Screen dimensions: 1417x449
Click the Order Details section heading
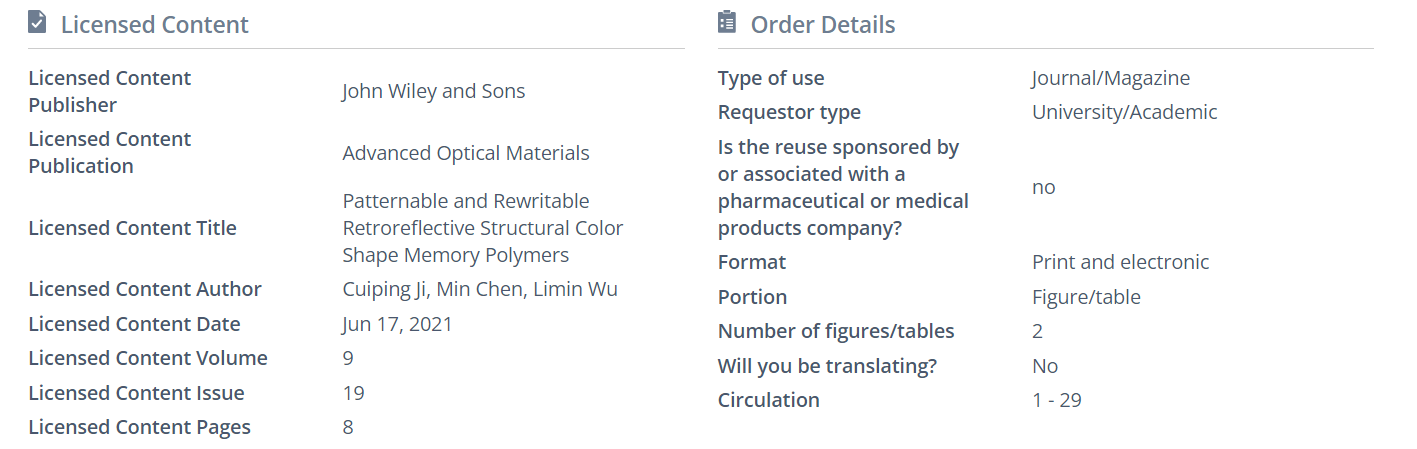click(x=822, y=25)
